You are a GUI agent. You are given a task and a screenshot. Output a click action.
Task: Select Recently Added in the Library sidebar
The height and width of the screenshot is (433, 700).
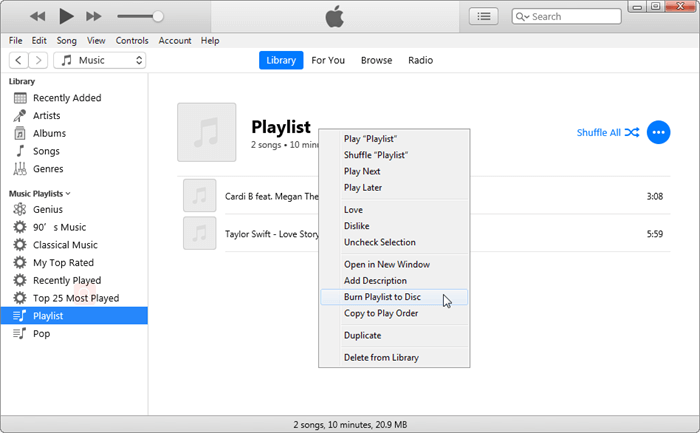click(66, 98)
